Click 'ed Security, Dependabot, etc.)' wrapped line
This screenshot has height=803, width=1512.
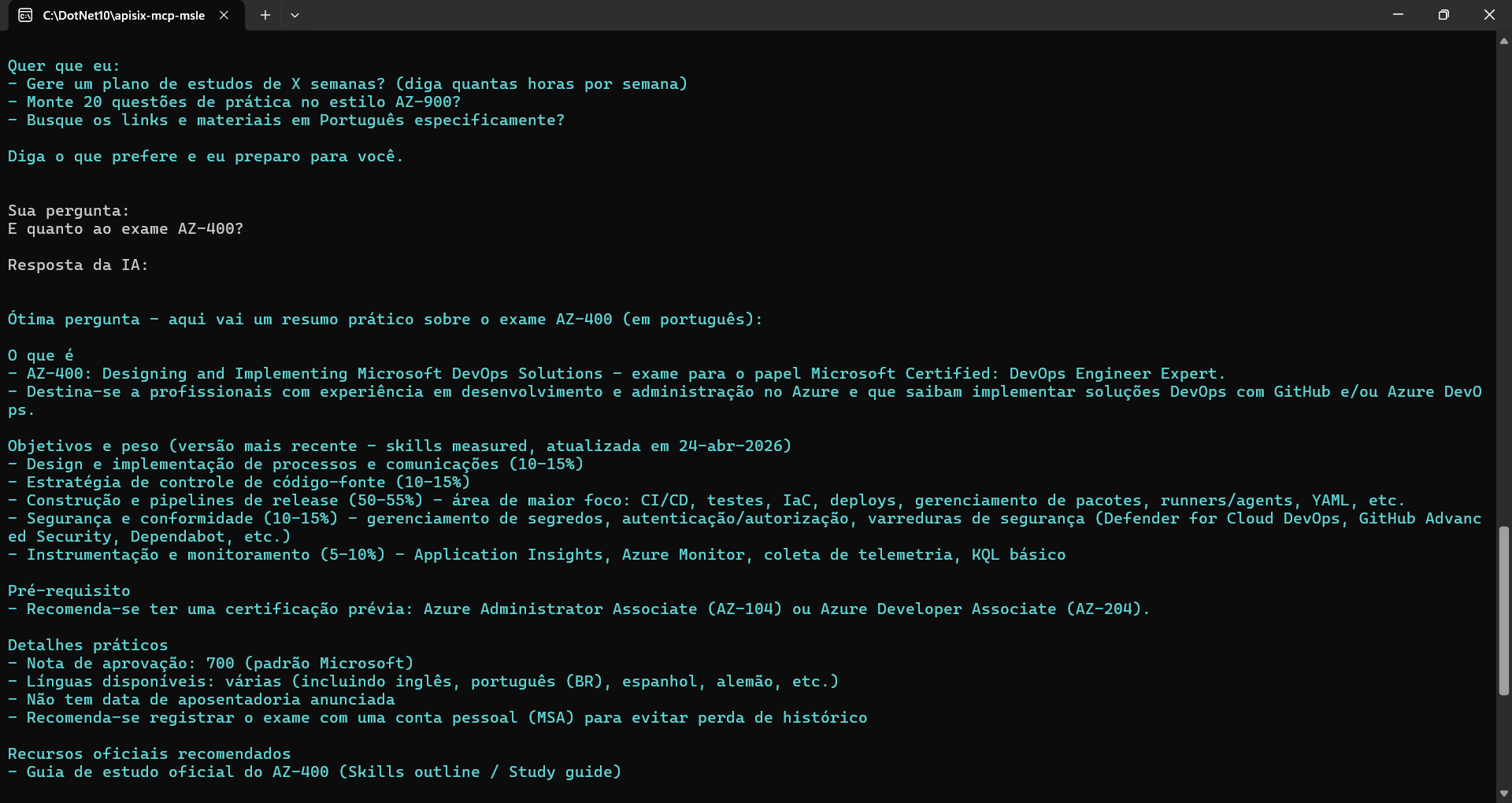pyautogui.click(x=149, y=537)
